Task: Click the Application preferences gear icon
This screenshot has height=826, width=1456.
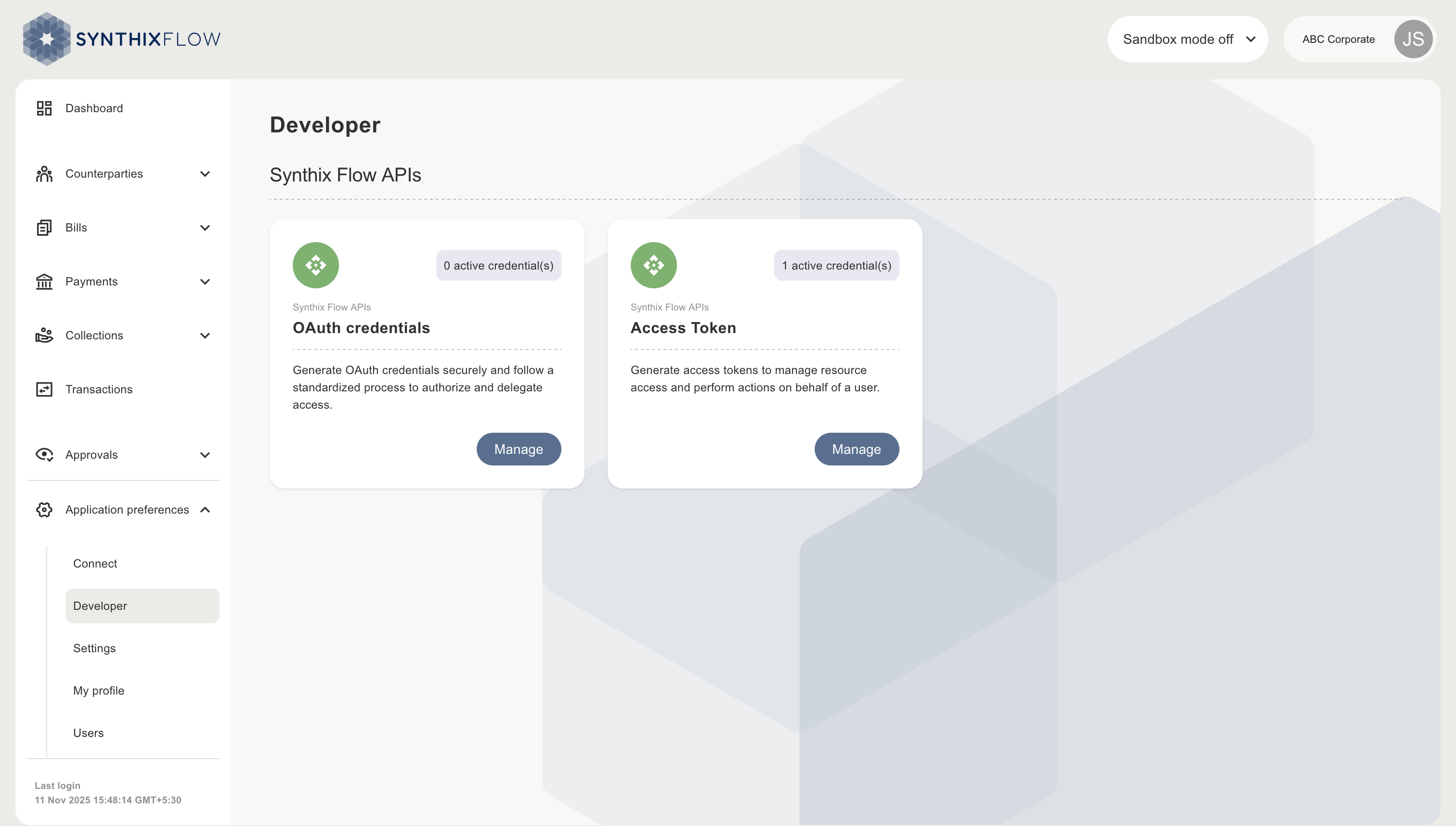Action: (x=44, y=509)
